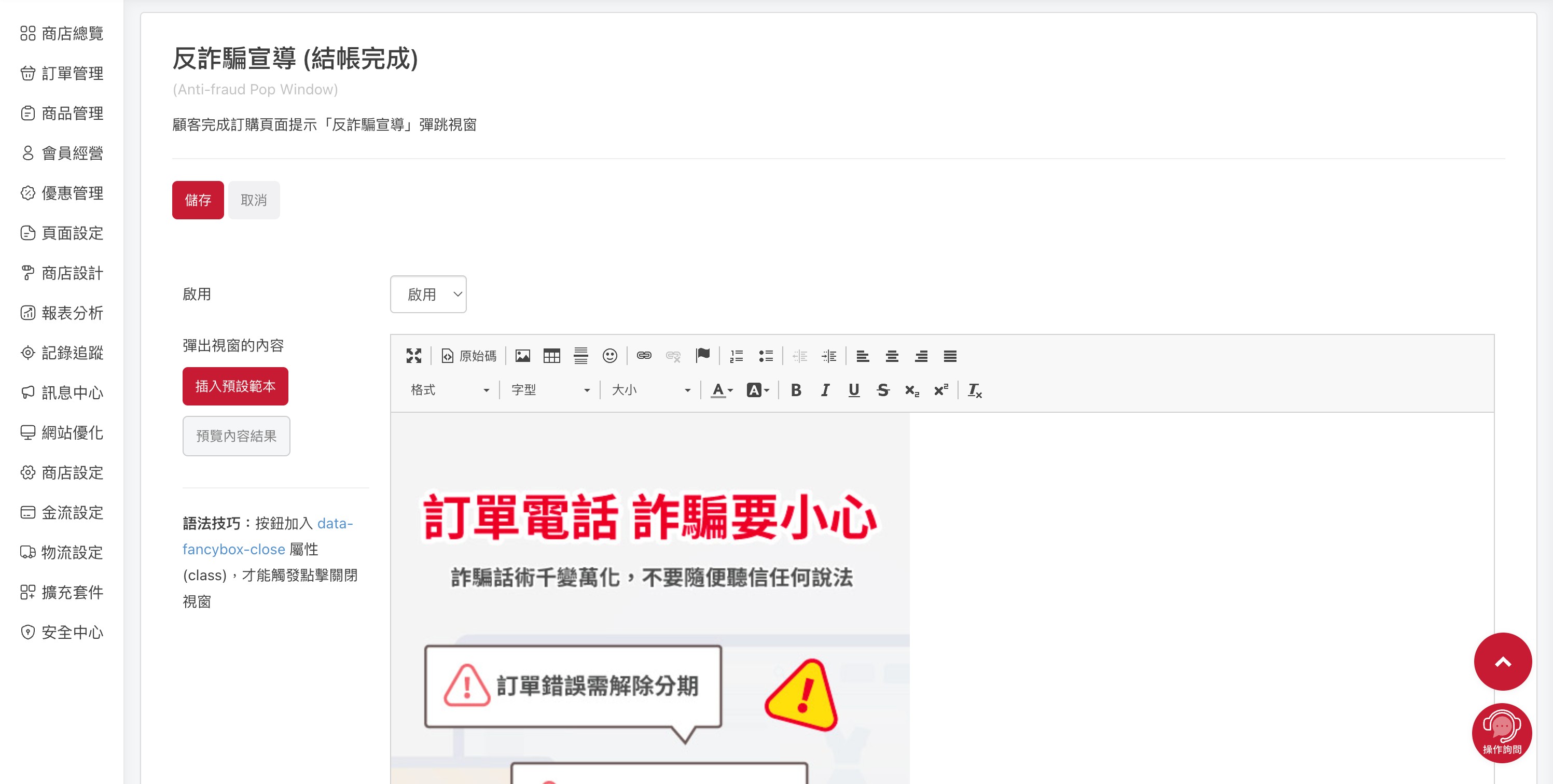
Task: Open 操作詢問 support chat button
Action: [1502, 733]
